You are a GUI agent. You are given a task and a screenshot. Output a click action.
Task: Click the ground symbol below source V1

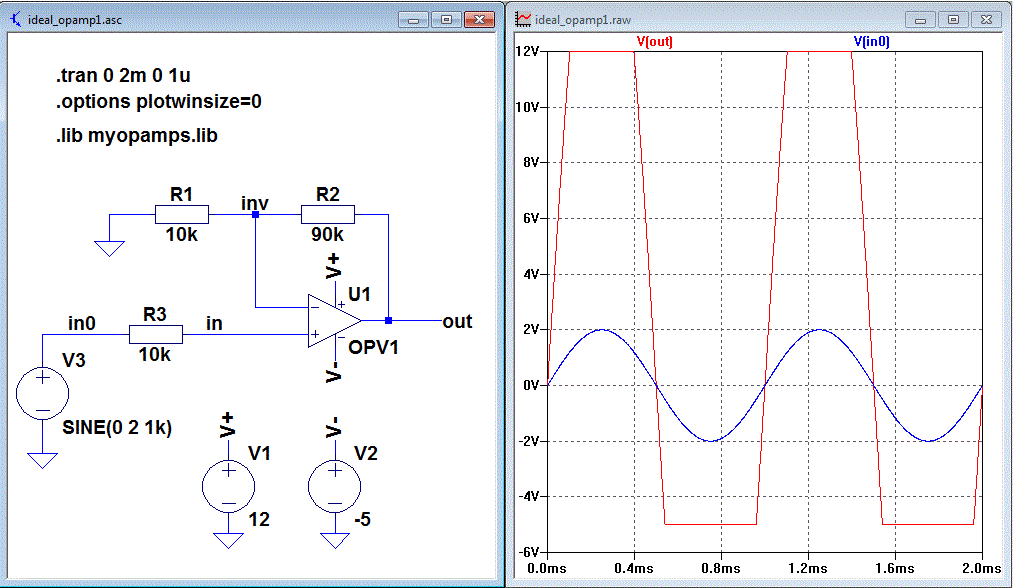pyautogui.click(x=228, y=540)
